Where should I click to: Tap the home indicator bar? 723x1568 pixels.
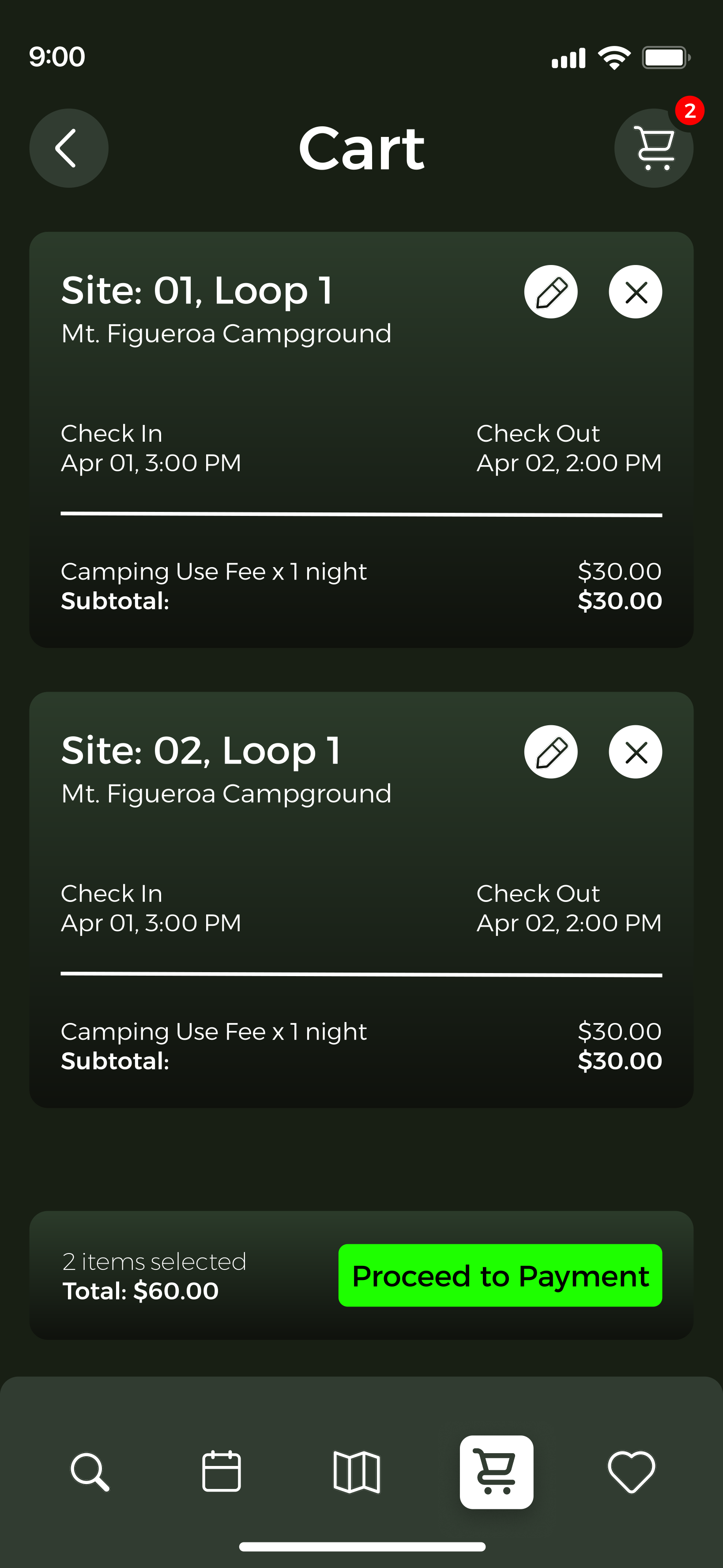[x=362, y=1547]
